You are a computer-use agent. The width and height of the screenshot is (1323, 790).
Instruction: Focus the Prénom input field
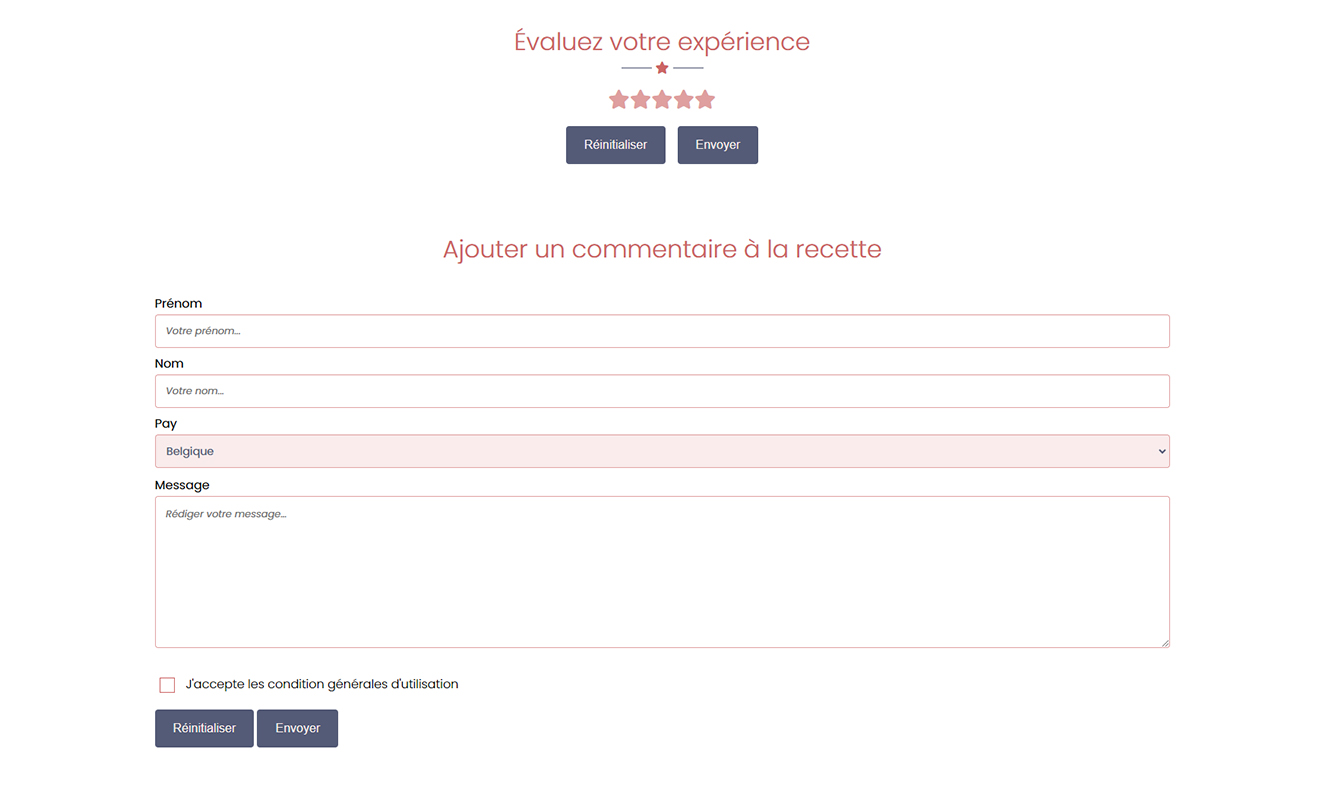coord(662,331)
